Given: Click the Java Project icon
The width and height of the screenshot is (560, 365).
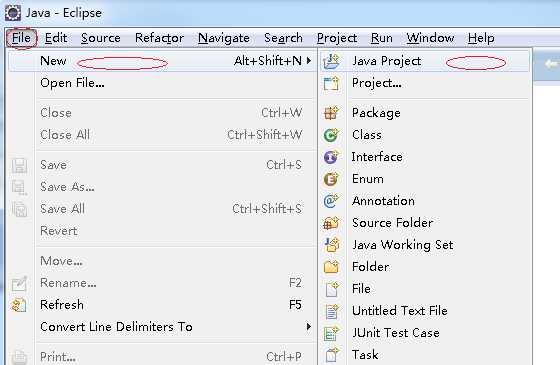Looking at the screenshot, I should coord(331,61).
